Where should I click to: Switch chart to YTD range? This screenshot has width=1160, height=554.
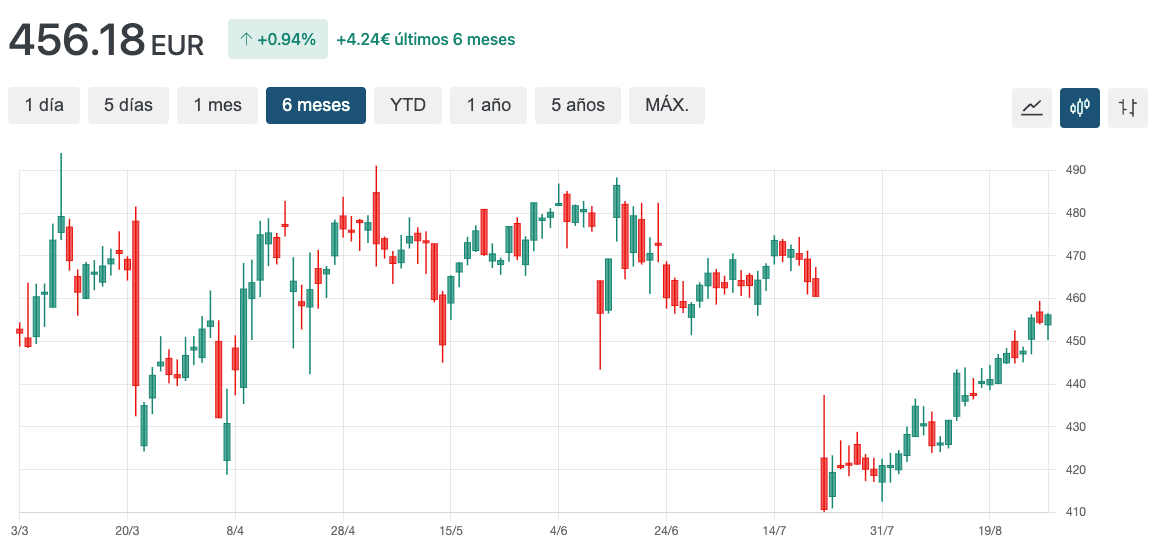click(408, 105)
